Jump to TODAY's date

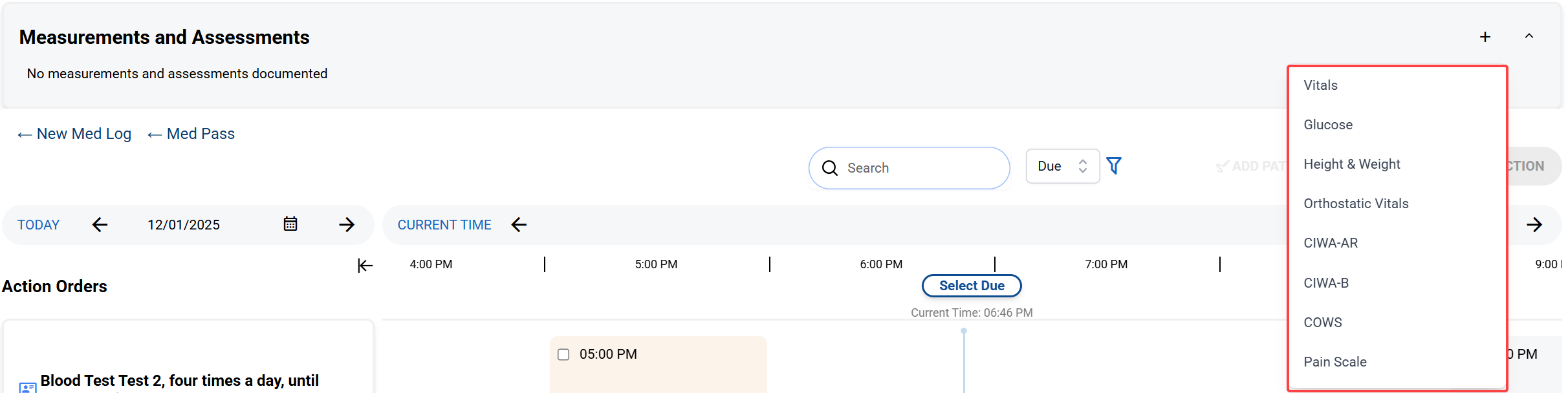[38, 225]
